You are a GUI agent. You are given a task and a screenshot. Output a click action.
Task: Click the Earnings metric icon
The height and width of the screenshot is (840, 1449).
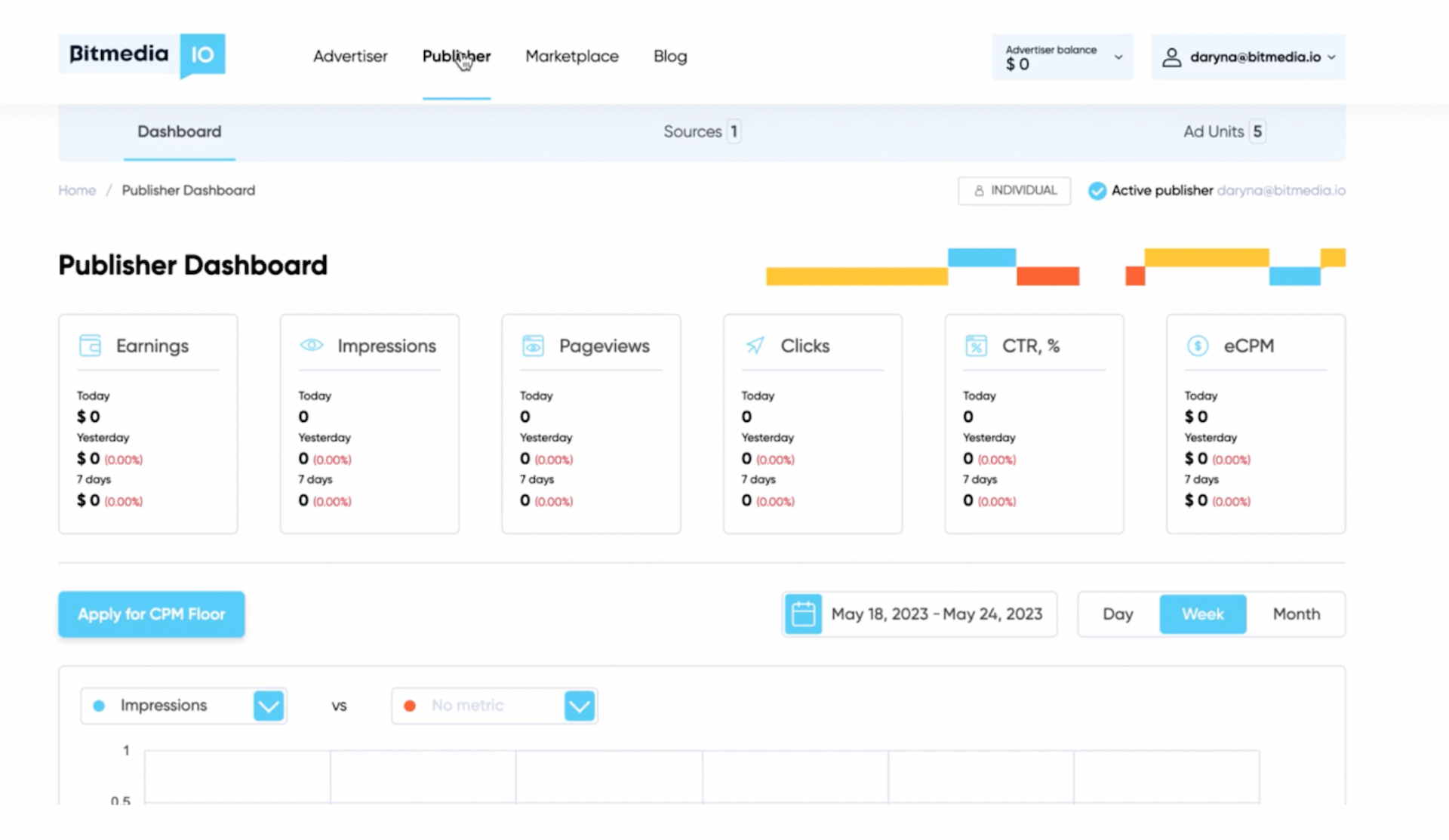[90, 345]
